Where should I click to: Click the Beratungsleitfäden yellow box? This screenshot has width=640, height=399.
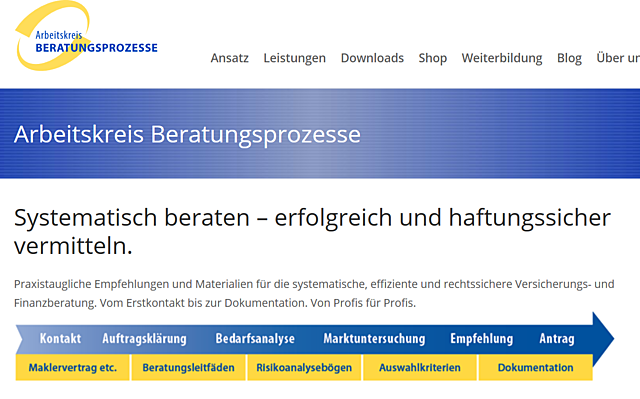click(188, 368)
